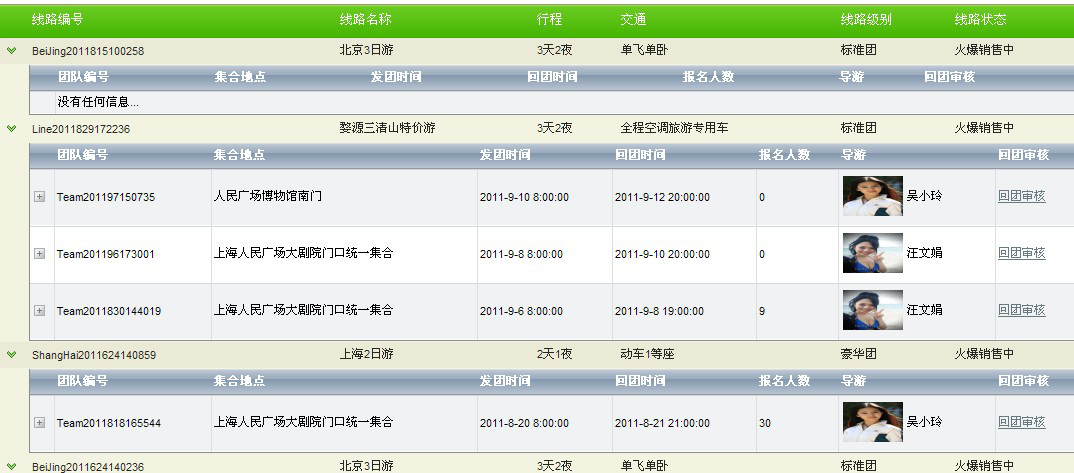Collapse the BeiJing2011815100258 route row arrow
1074x473 pixels.
pyautogui.click(x=11, y=50)
